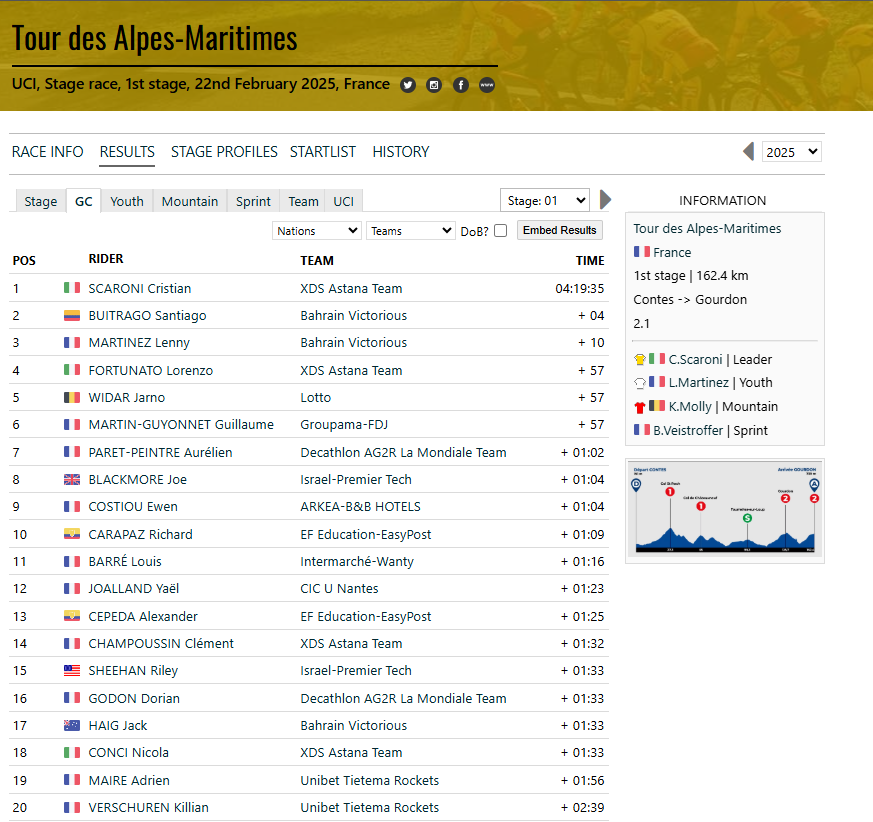Open the Bahrain Victorious team link for BUITRAGO
The image size is (873, 822).
(x=354, y=315)
